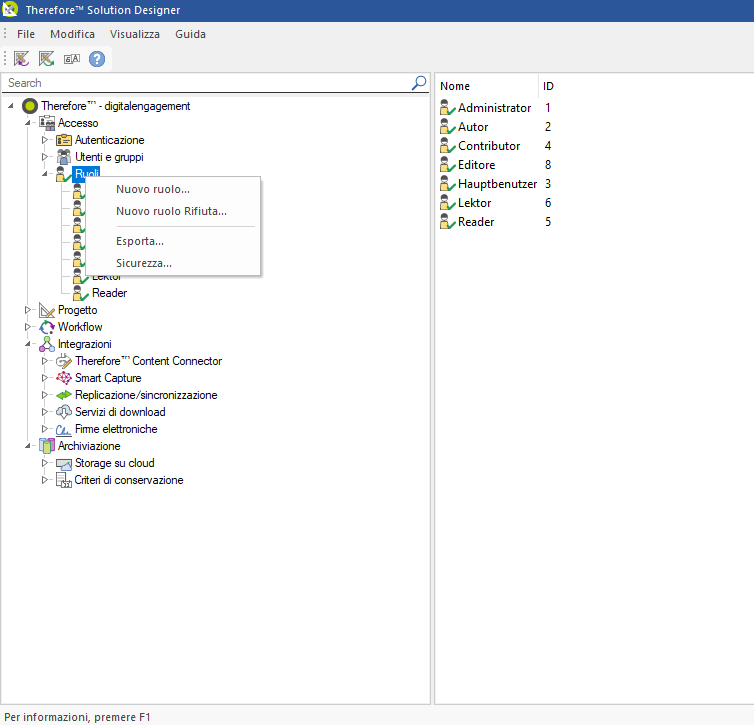Select Editore in the roles list
The width and height of the screenshot is (754, 725).
click(x=476, y=165)
